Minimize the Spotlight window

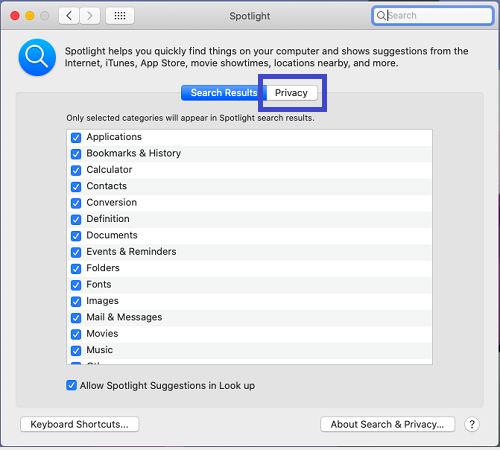30,16
